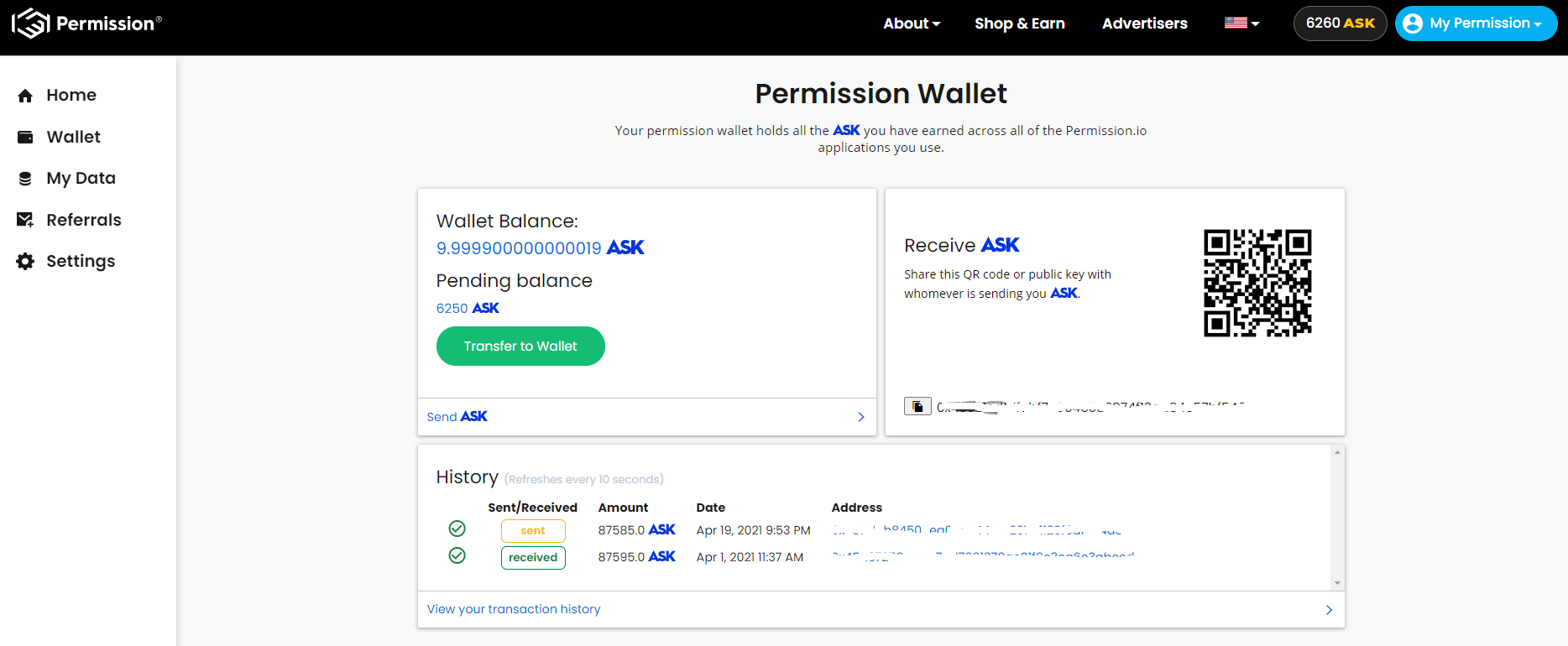The image size is (1568, 646).
Task: Click the Permission brand name text
Action: (x=108, y=23)
